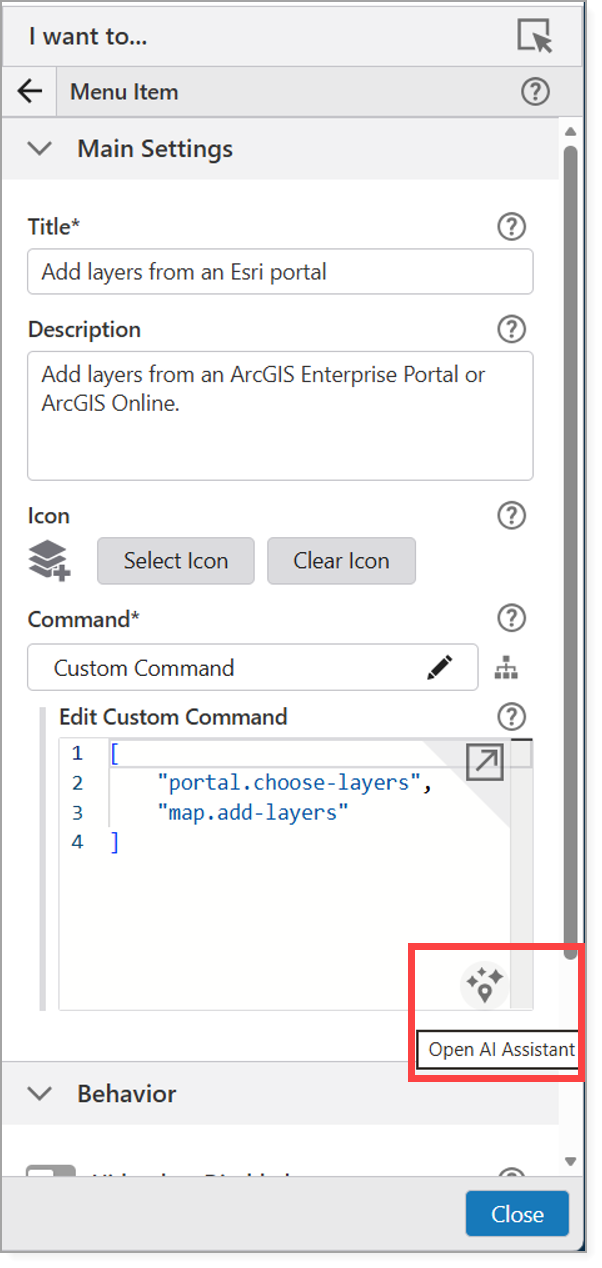Open help icon next to Command
Viewport: 602px width, 1268px height.
(511, 618)
